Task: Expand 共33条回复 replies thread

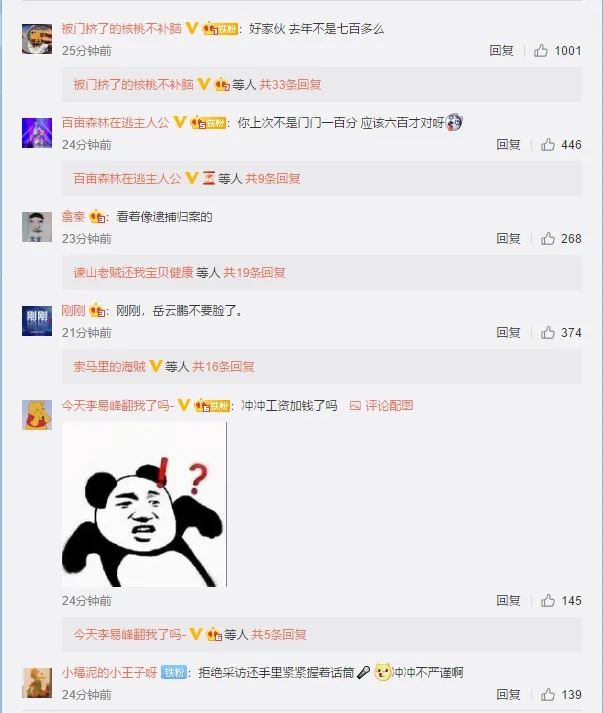Action: (x=290, y=85)
